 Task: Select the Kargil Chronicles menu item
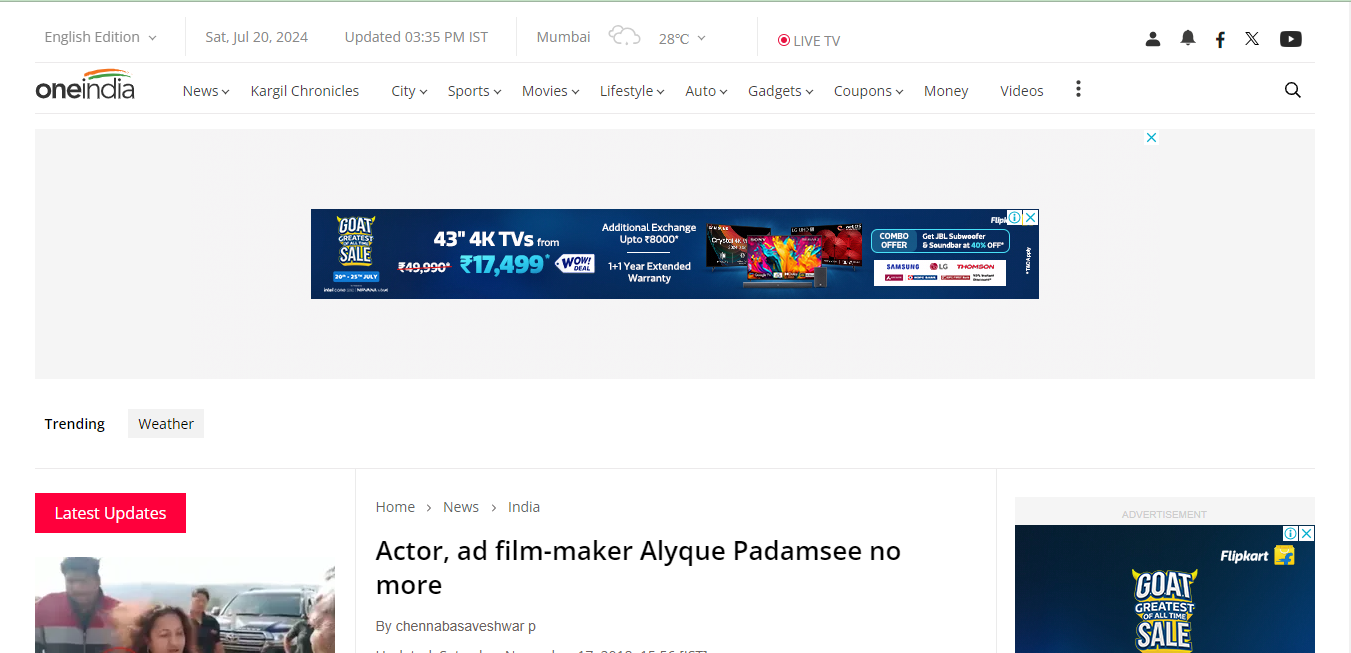click(x=304, y=91)
